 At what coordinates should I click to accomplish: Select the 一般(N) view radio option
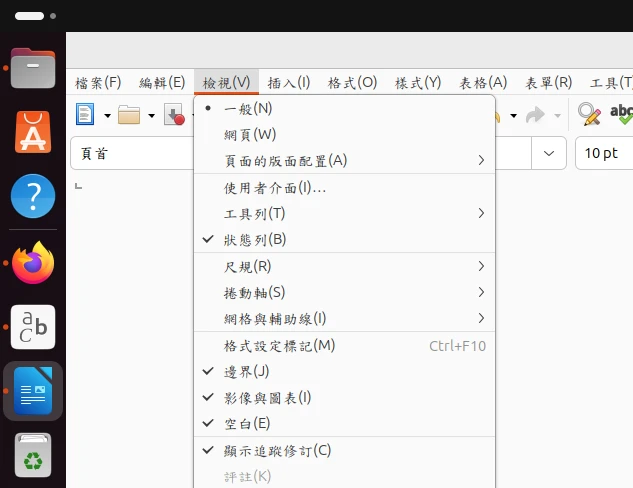tap(344, 109)
